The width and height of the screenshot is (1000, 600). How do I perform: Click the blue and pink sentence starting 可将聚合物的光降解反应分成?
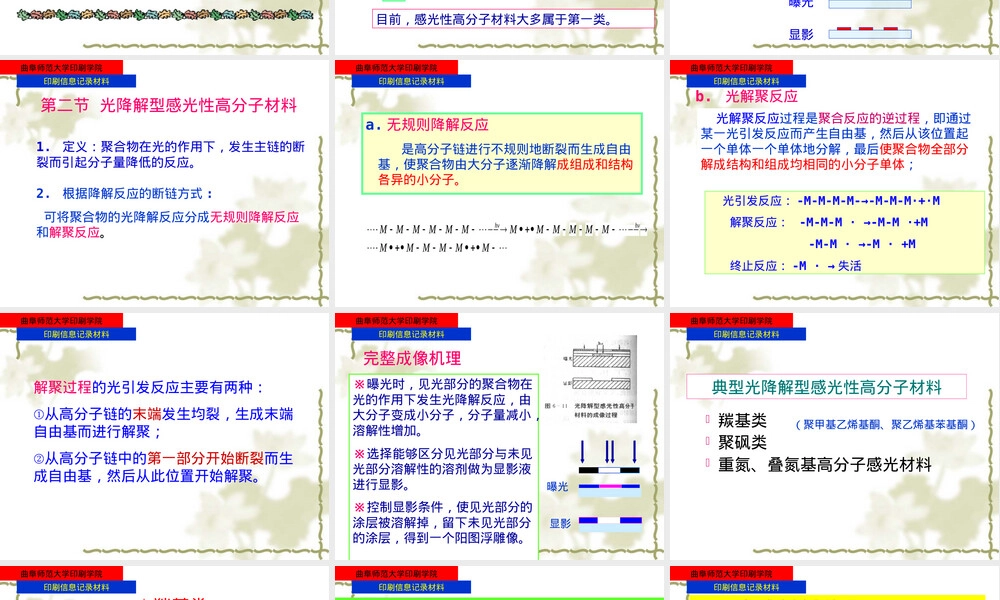point(168,224)
